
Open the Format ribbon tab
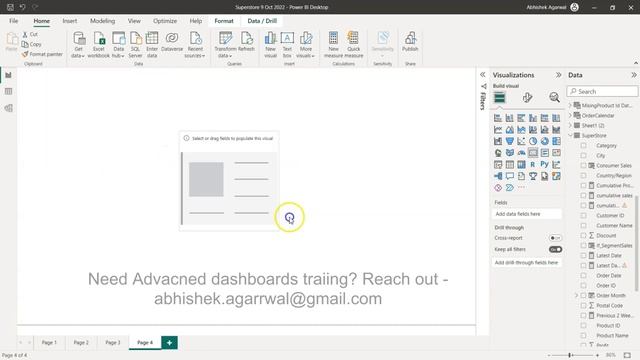click(x=224, y=21)
